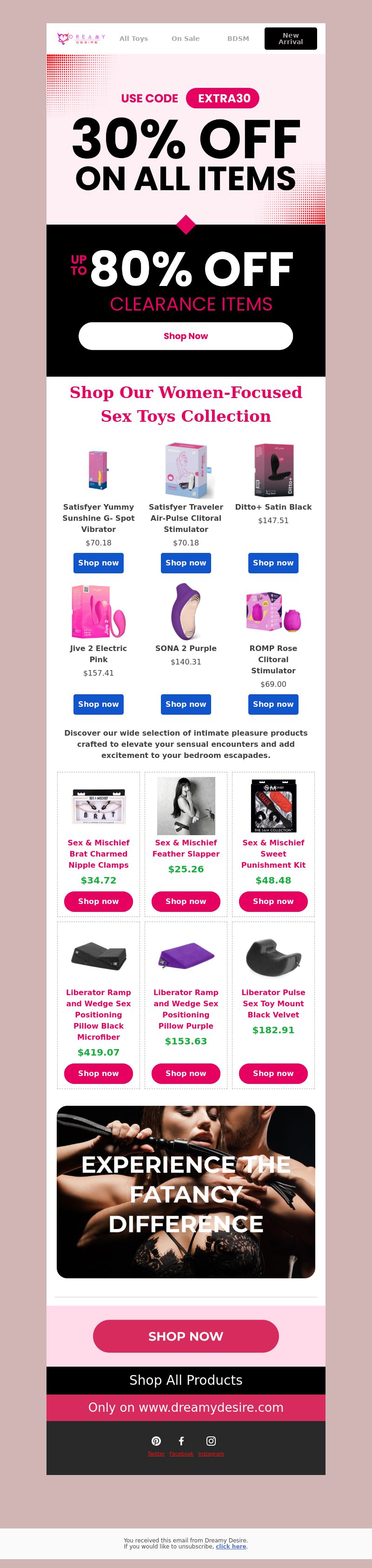Open the Pinterest social icon
This screenshot has height=1568, width=372.
pos(156,1441)
